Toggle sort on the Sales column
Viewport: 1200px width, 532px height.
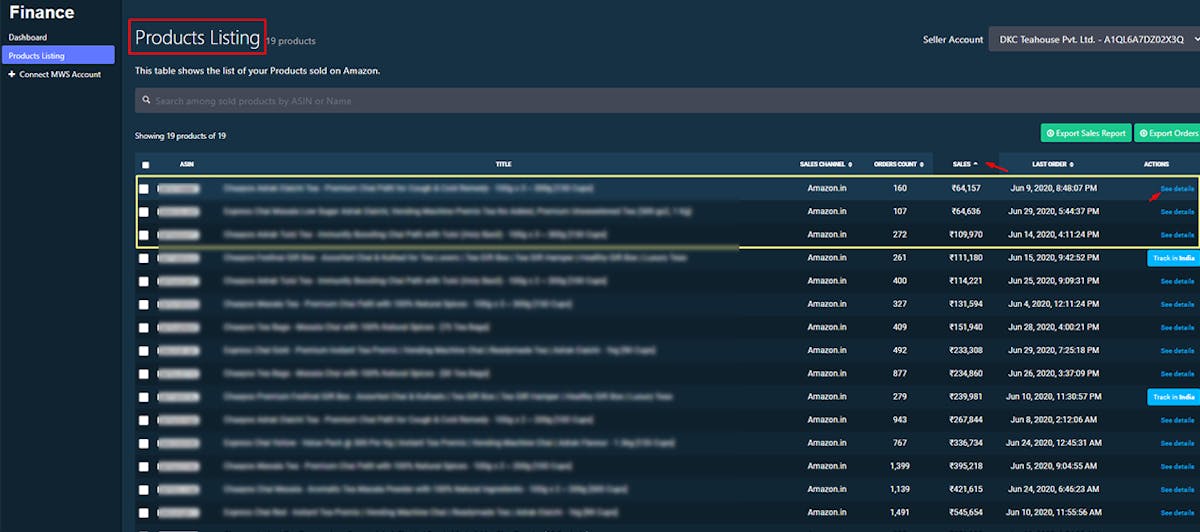click(x=965, y=164)
